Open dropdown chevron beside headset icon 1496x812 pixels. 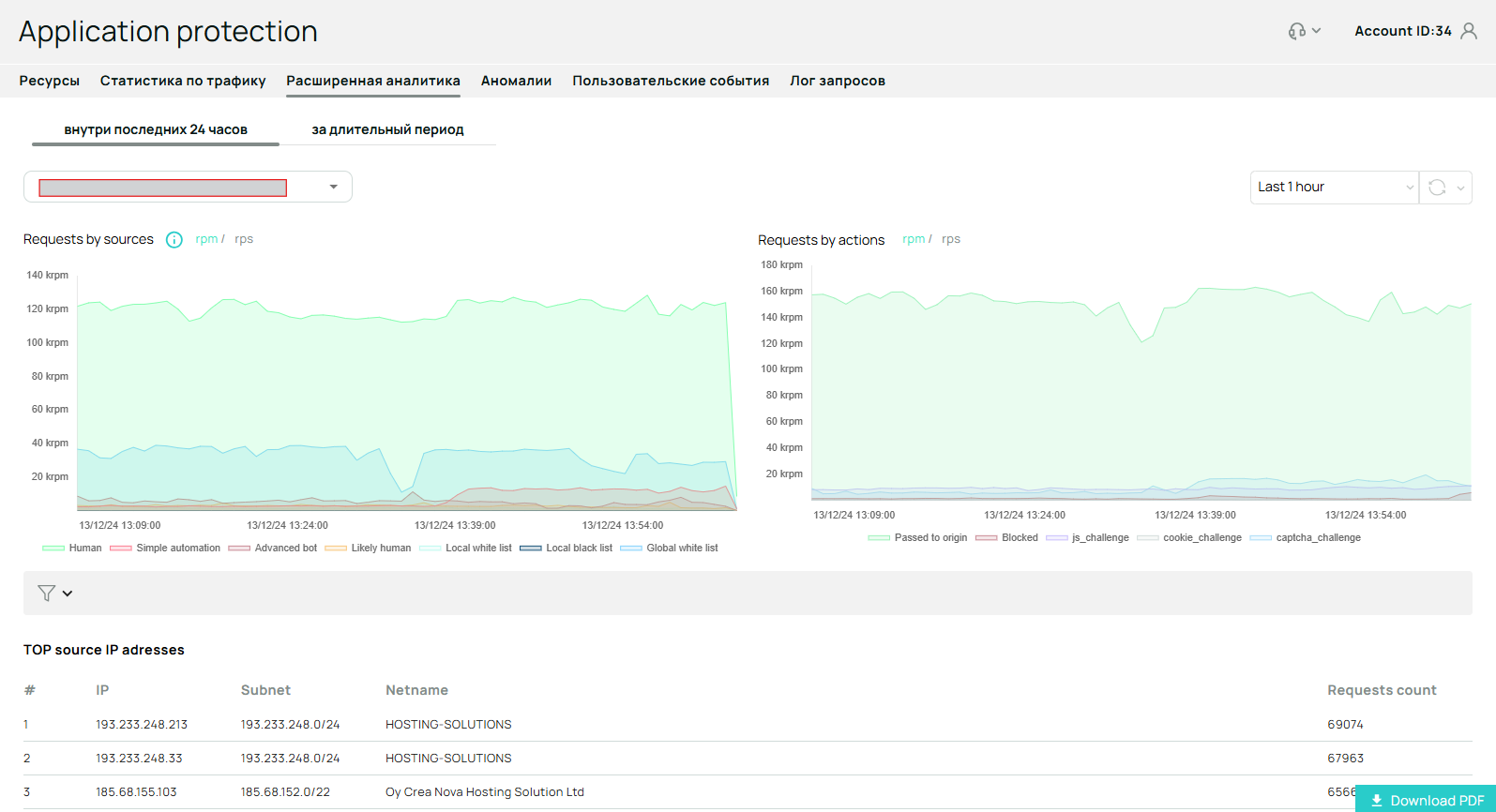point(1317,31)
